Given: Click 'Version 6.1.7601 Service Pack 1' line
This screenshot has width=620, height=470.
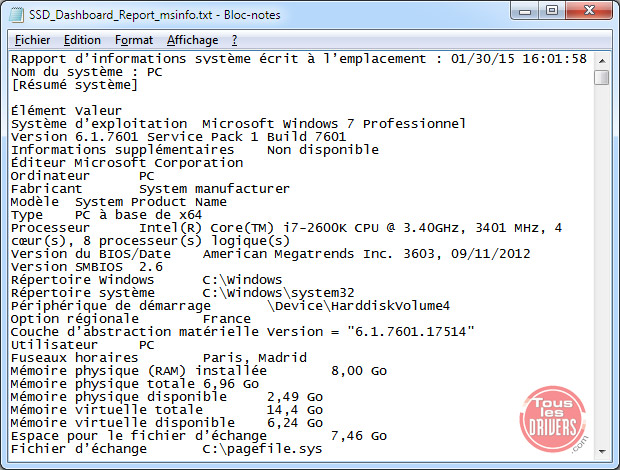Looking at the screenshot, I should click(x=178, y=137).
